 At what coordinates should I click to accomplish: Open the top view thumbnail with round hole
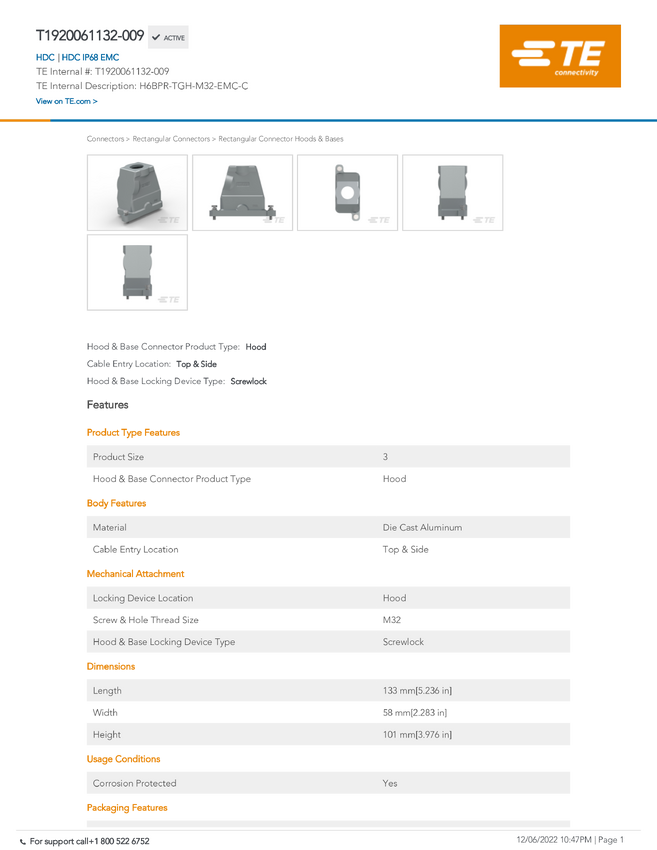[x=347, y=192]
